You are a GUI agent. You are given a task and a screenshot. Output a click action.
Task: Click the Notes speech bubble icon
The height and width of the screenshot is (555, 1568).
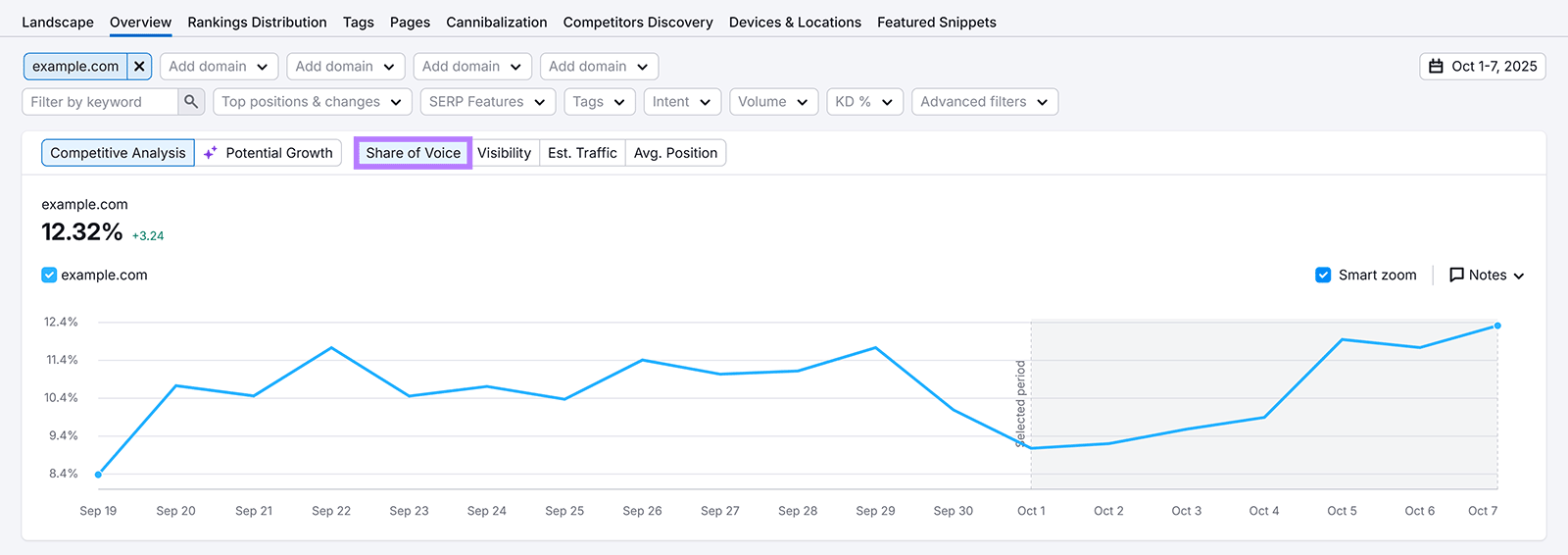tap(1456, 276)
